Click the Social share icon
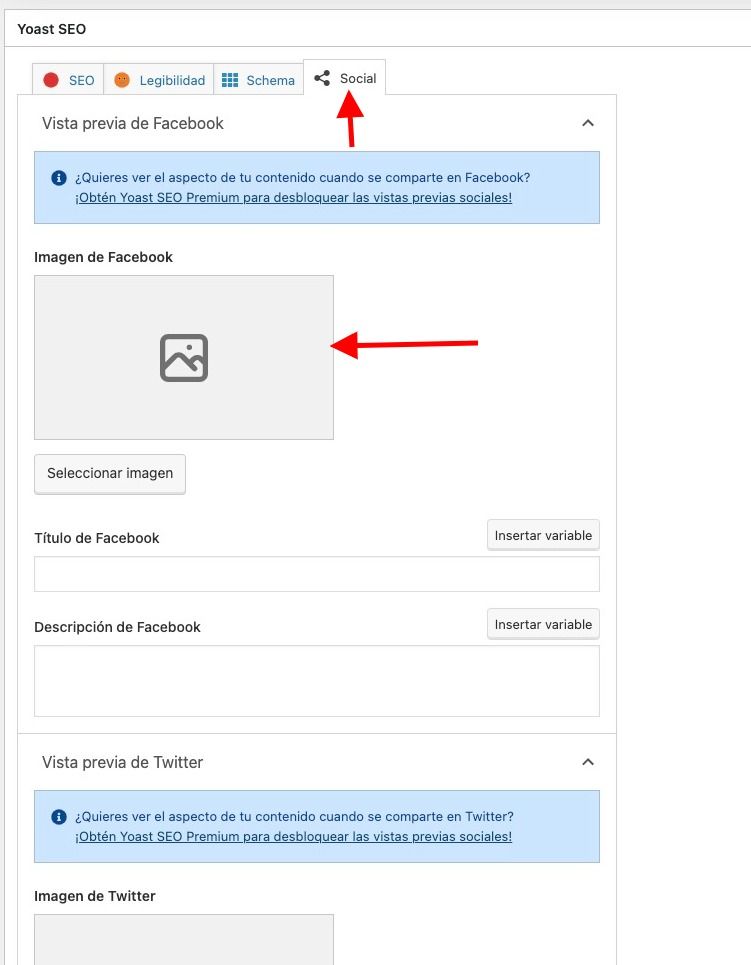This screenshot has height=965, width=751. point(322,78)
